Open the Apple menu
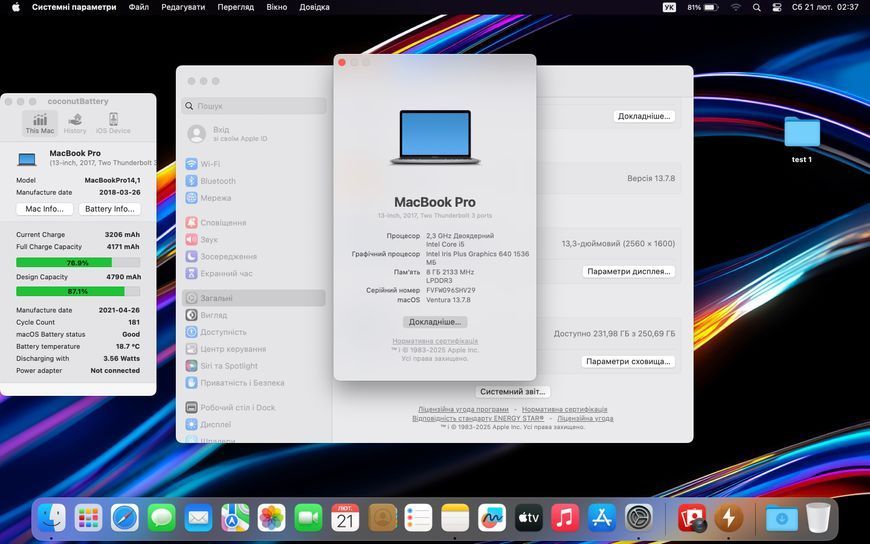The height and width of the screenshot is (544, 870). coord(16,7)
